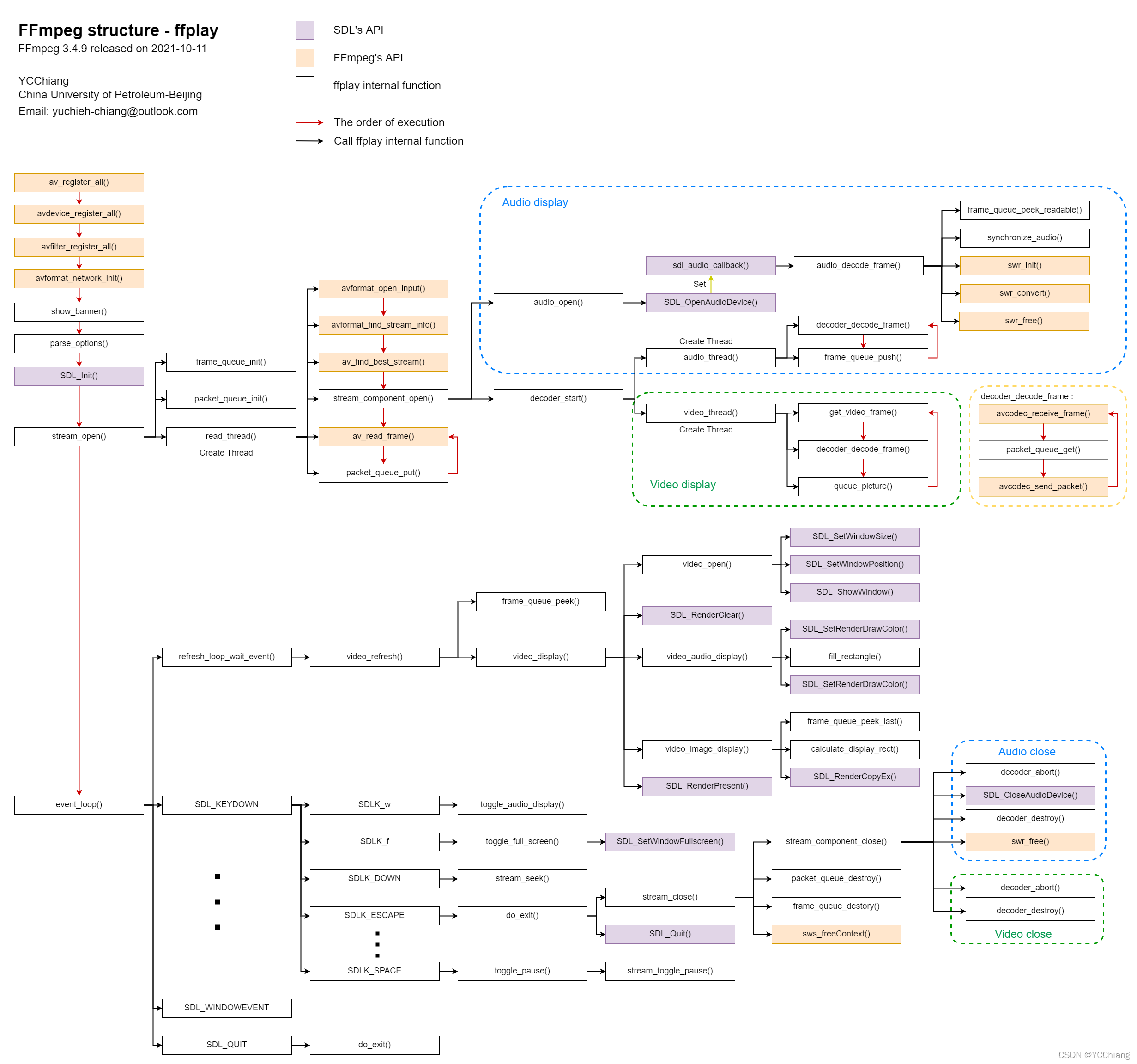Select the SDL_Quit() box
The width and height of the screenshot is (1137, 1064).
670,934
